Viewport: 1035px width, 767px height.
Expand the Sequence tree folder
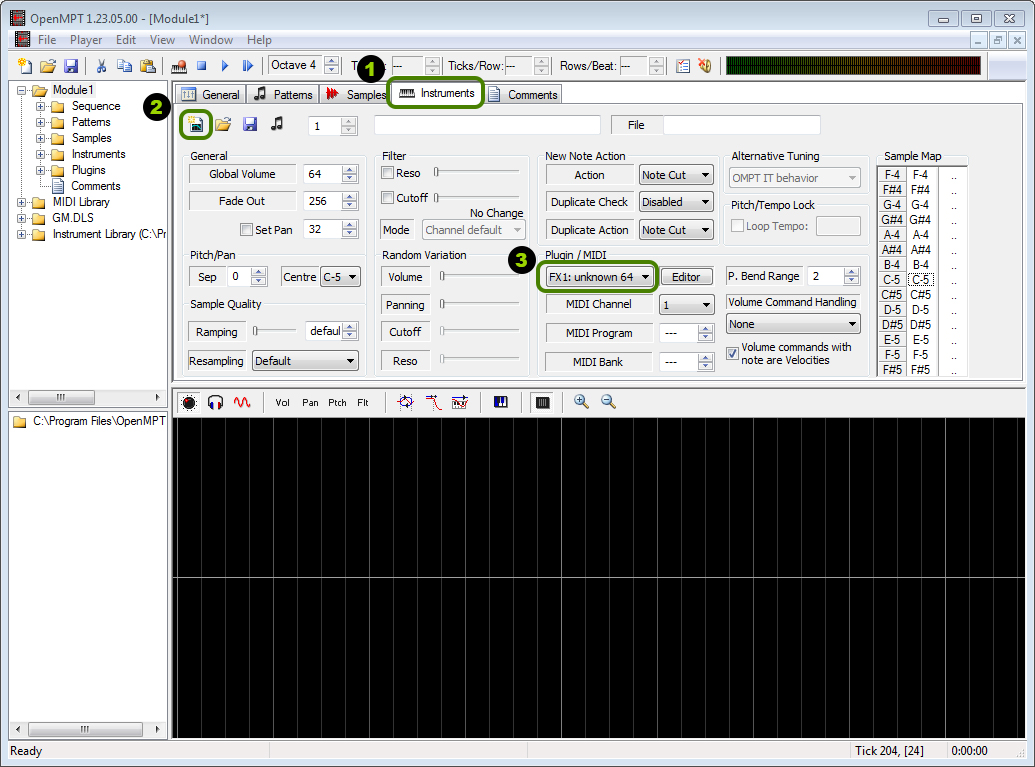pyautogui.click(x=41, y=106)
